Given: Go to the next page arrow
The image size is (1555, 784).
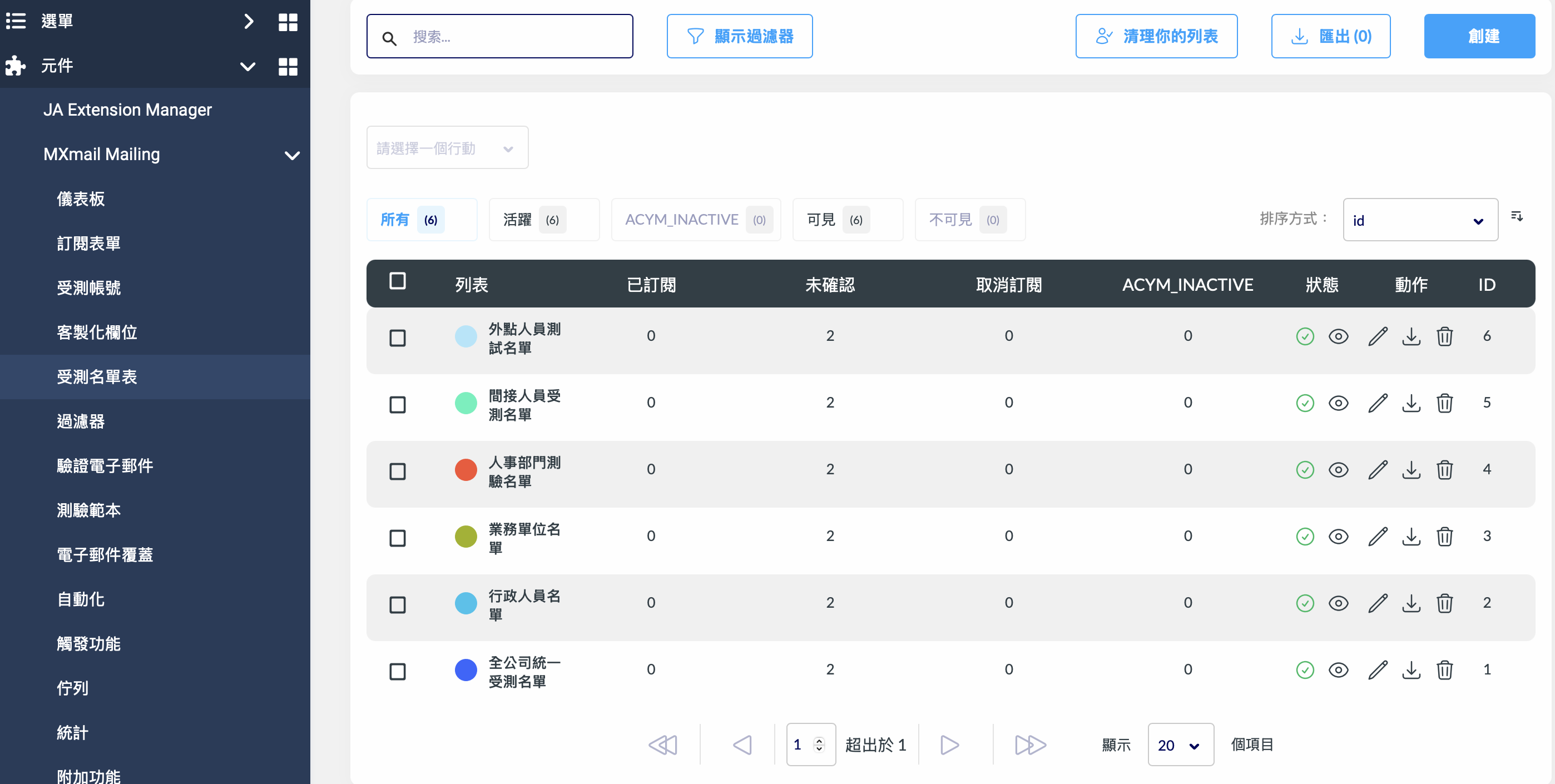Looking at the screenshot, I should click(949, 745).
